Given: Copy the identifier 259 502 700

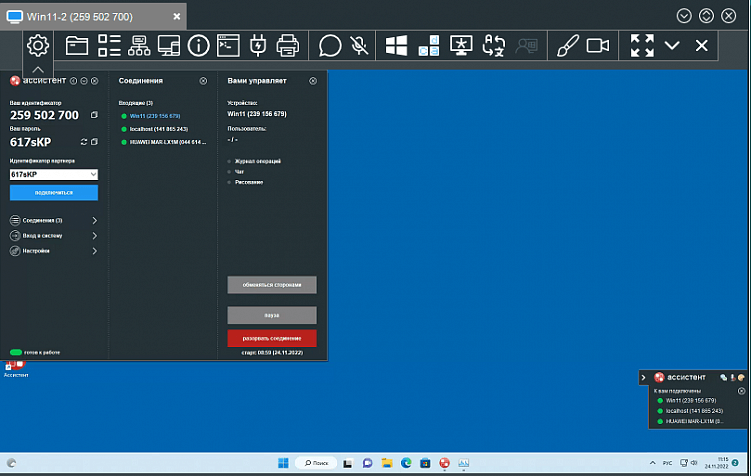Looking at the screenshot, I should click(93, 115).
